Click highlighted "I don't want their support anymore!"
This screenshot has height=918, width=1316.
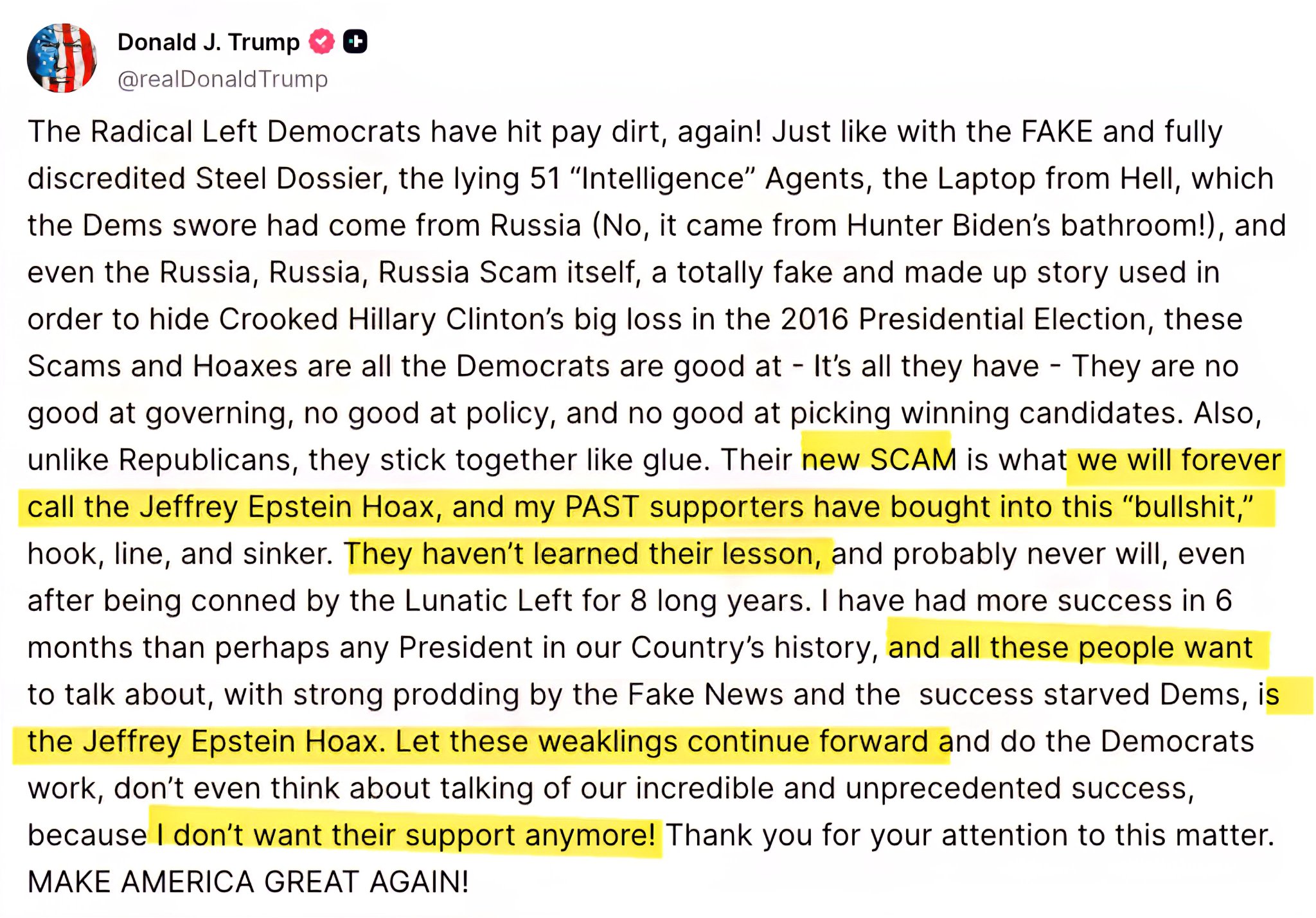tap(405, 835)
